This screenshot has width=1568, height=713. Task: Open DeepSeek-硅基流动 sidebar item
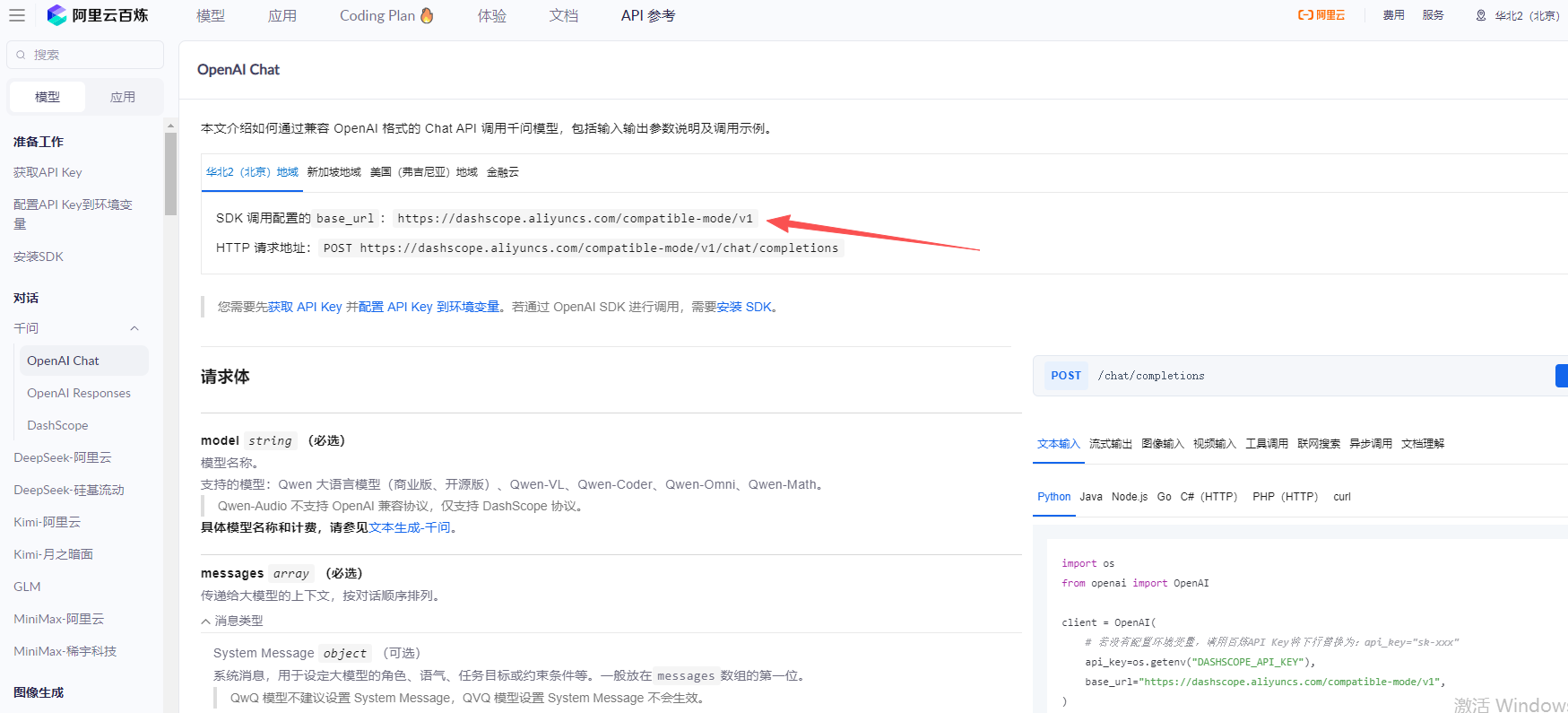(69, 490)
